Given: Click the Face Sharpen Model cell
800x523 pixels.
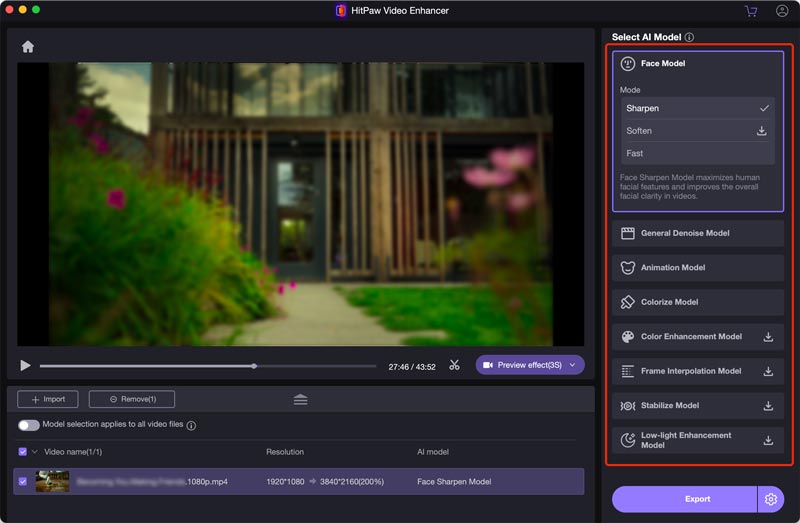Looking at the screenshot, I should (x=454, y=482).
